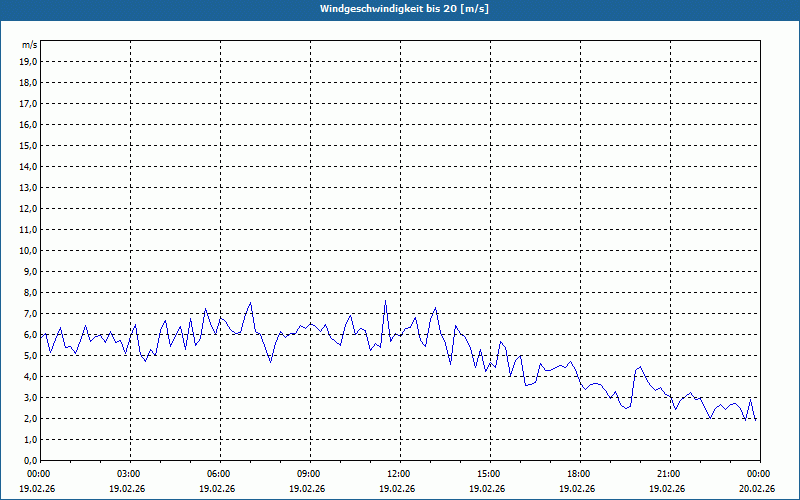Choose the 09:00 time axis label
The image size is (800, 500).
(x=309, y=474)
